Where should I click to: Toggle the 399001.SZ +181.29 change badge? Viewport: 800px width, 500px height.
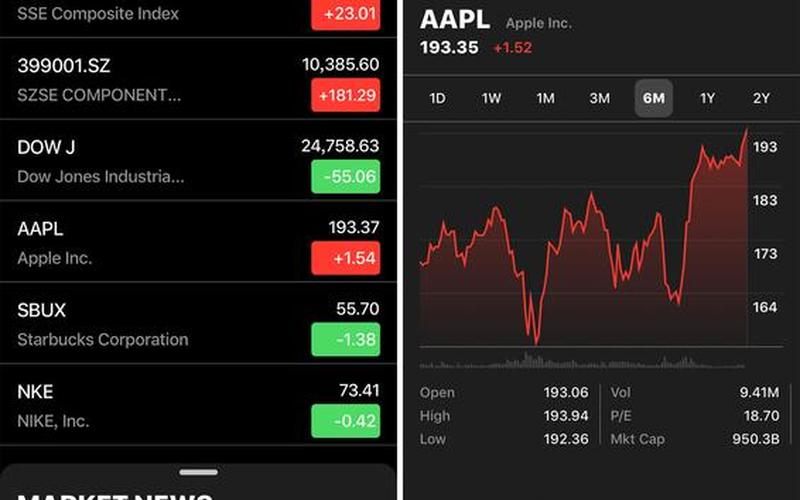point(345,95)
